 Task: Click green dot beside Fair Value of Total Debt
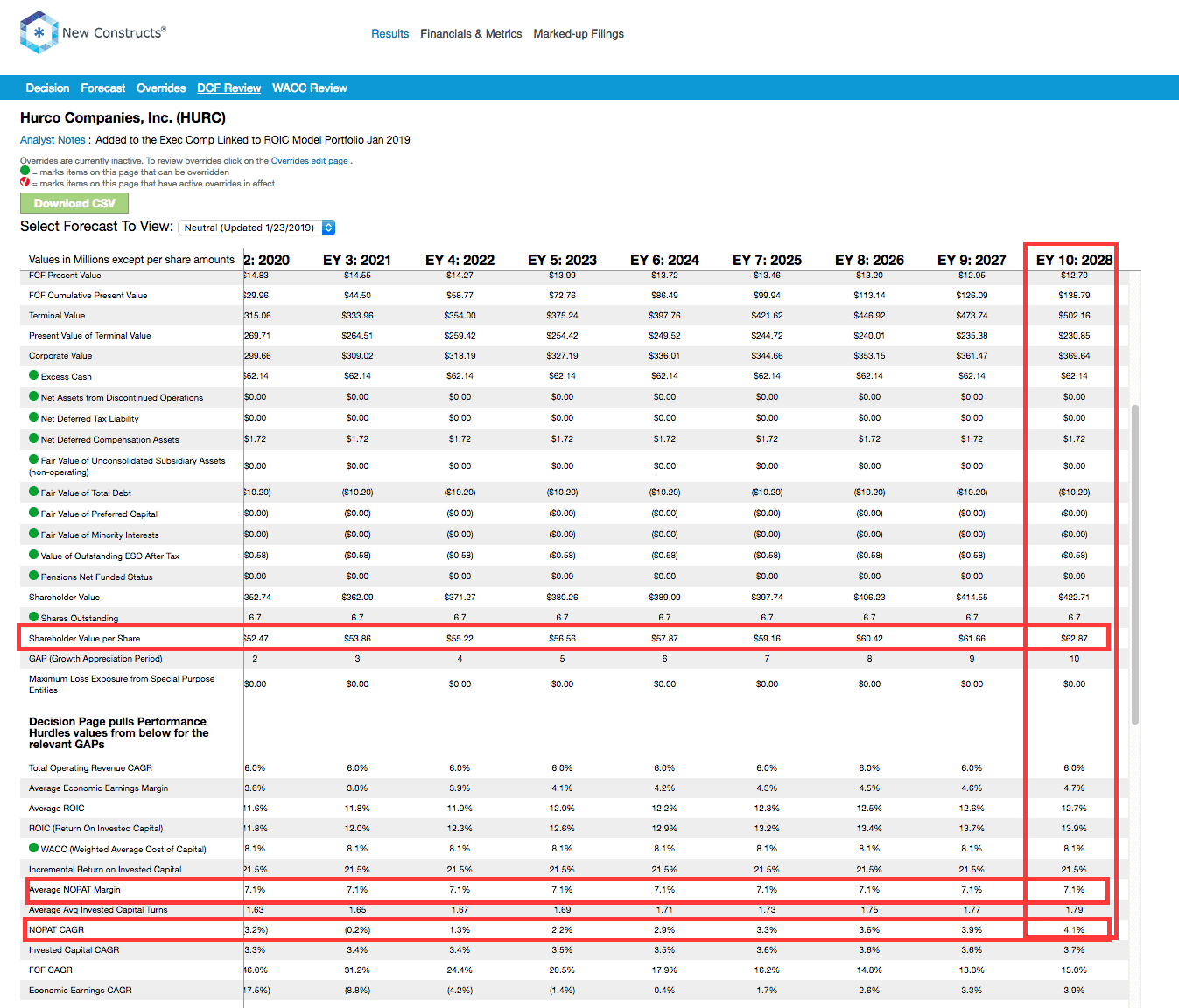coord(34,492)
